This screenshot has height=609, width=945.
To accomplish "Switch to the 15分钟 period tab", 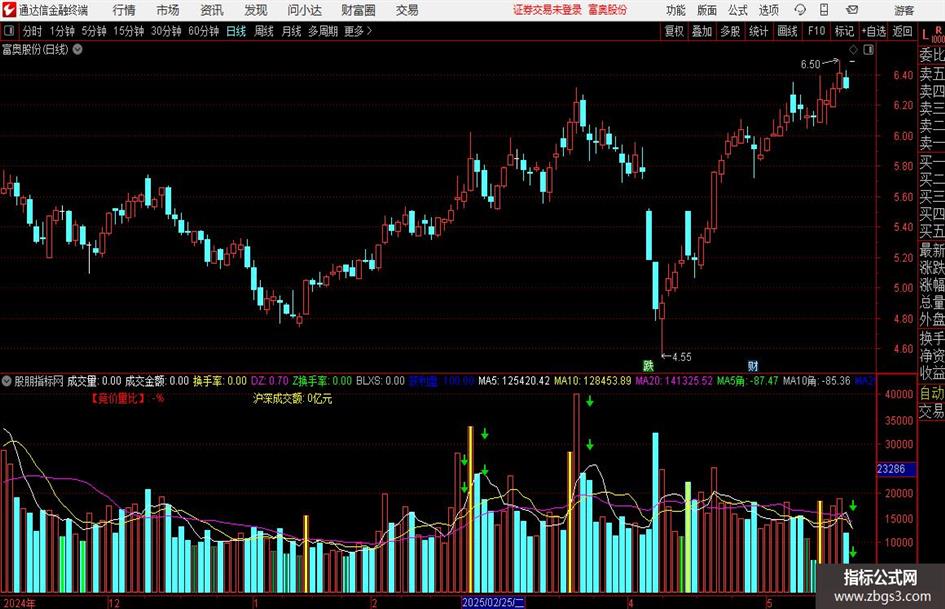I will (129, 31).
